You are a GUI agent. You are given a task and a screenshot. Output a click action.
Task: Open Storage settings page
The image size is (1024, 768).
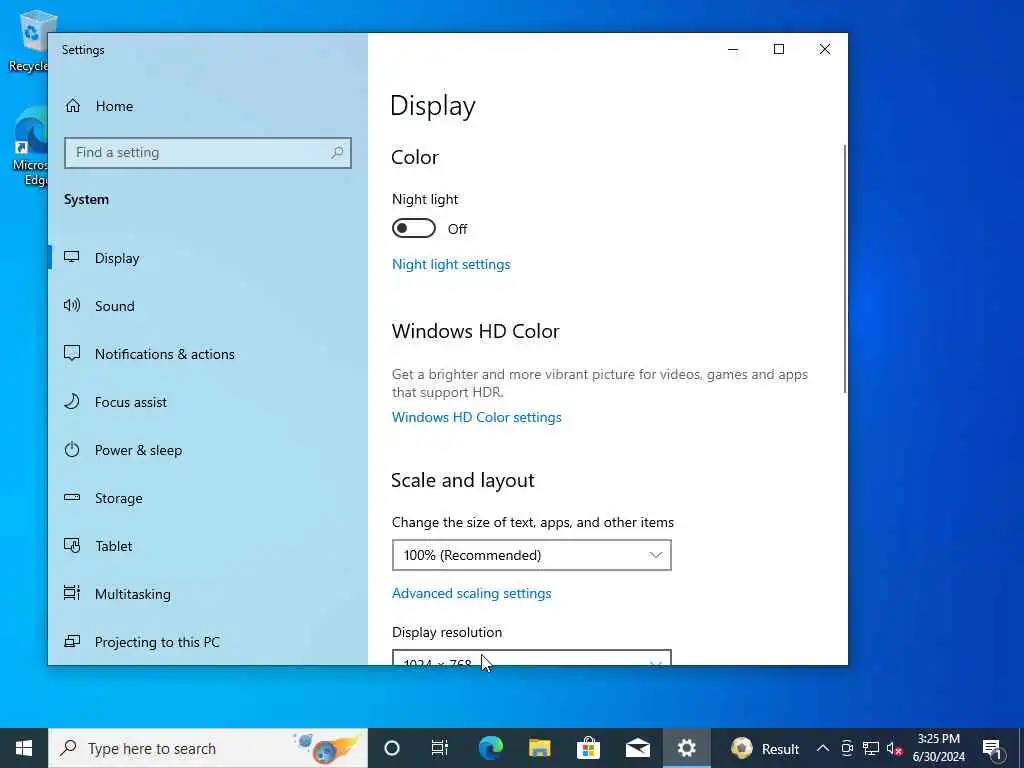(208, 498)
